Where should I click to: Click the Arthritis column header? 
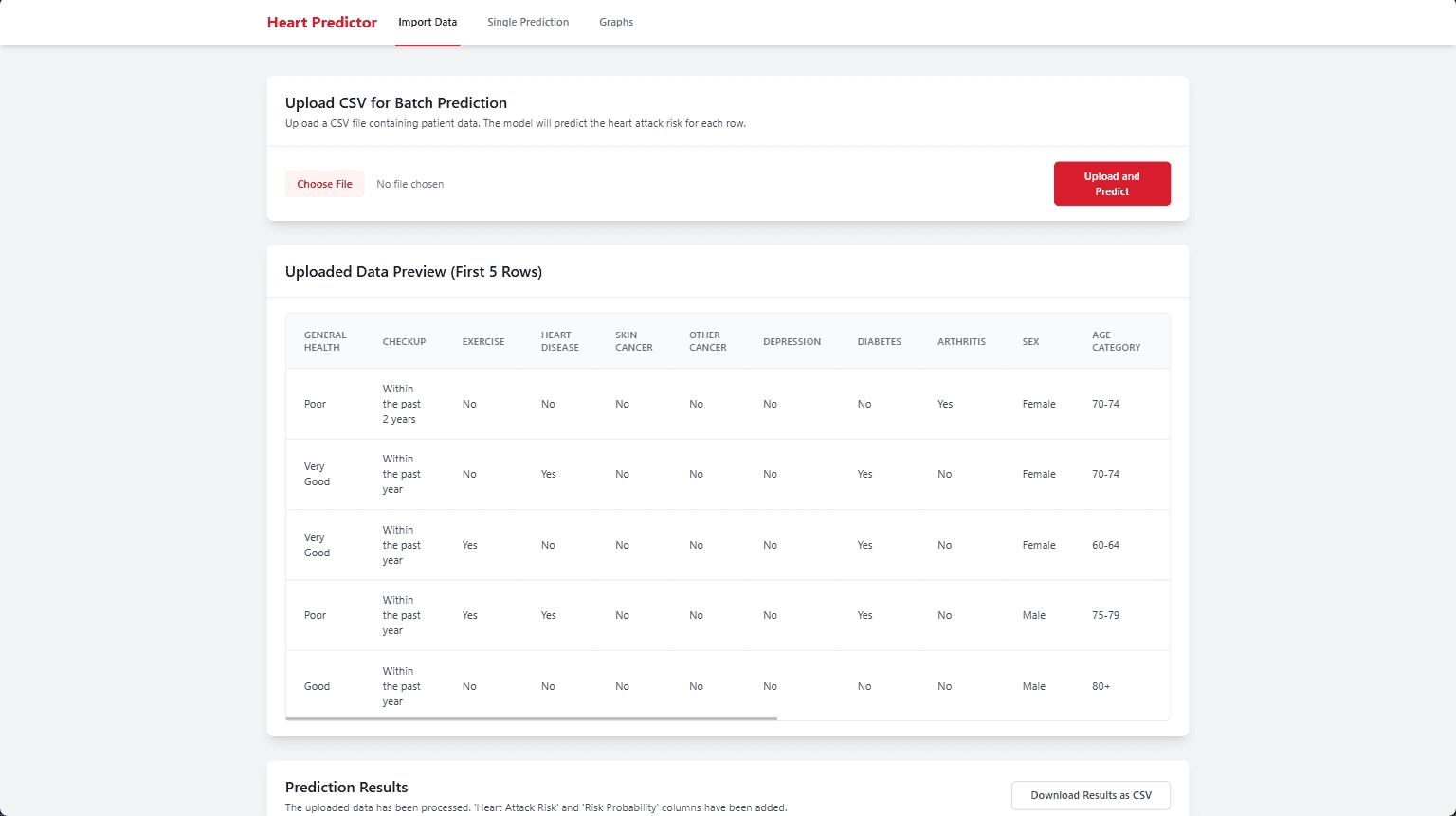pyautogui.click(x=962, y=341)
